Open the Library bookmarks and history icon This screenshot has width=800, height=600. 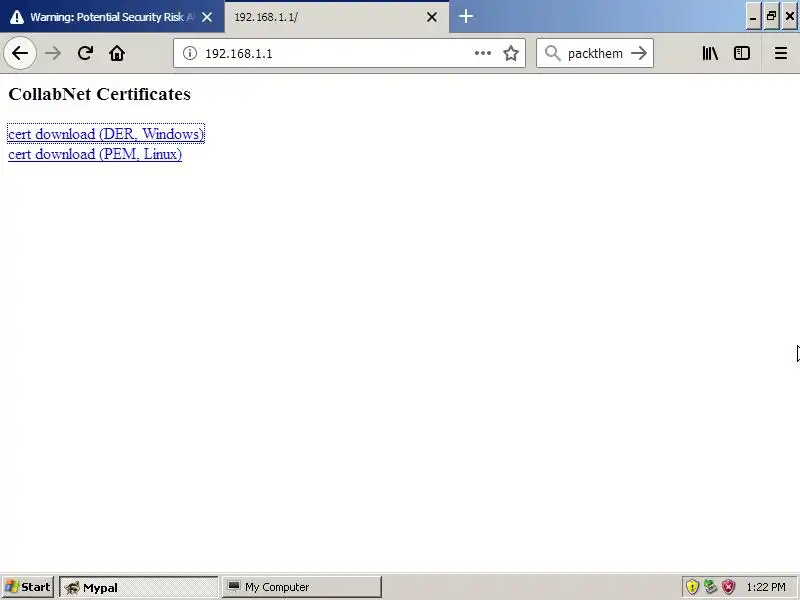pos(710,53)
